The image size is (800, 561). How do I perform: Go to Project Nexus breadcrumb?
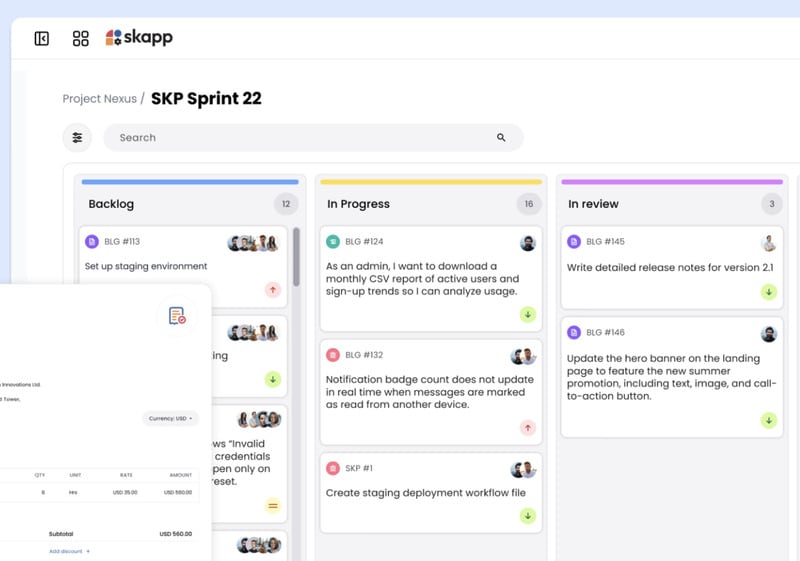(99, 99)
